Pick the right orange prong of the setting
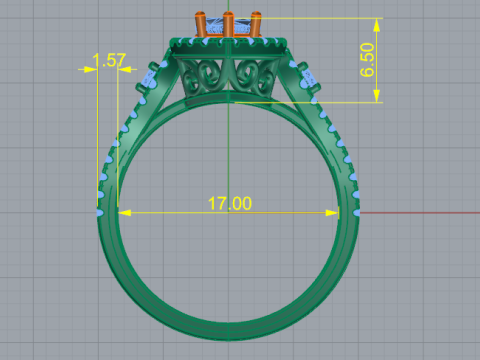This screenshot has height=360, width=480. 256,24
